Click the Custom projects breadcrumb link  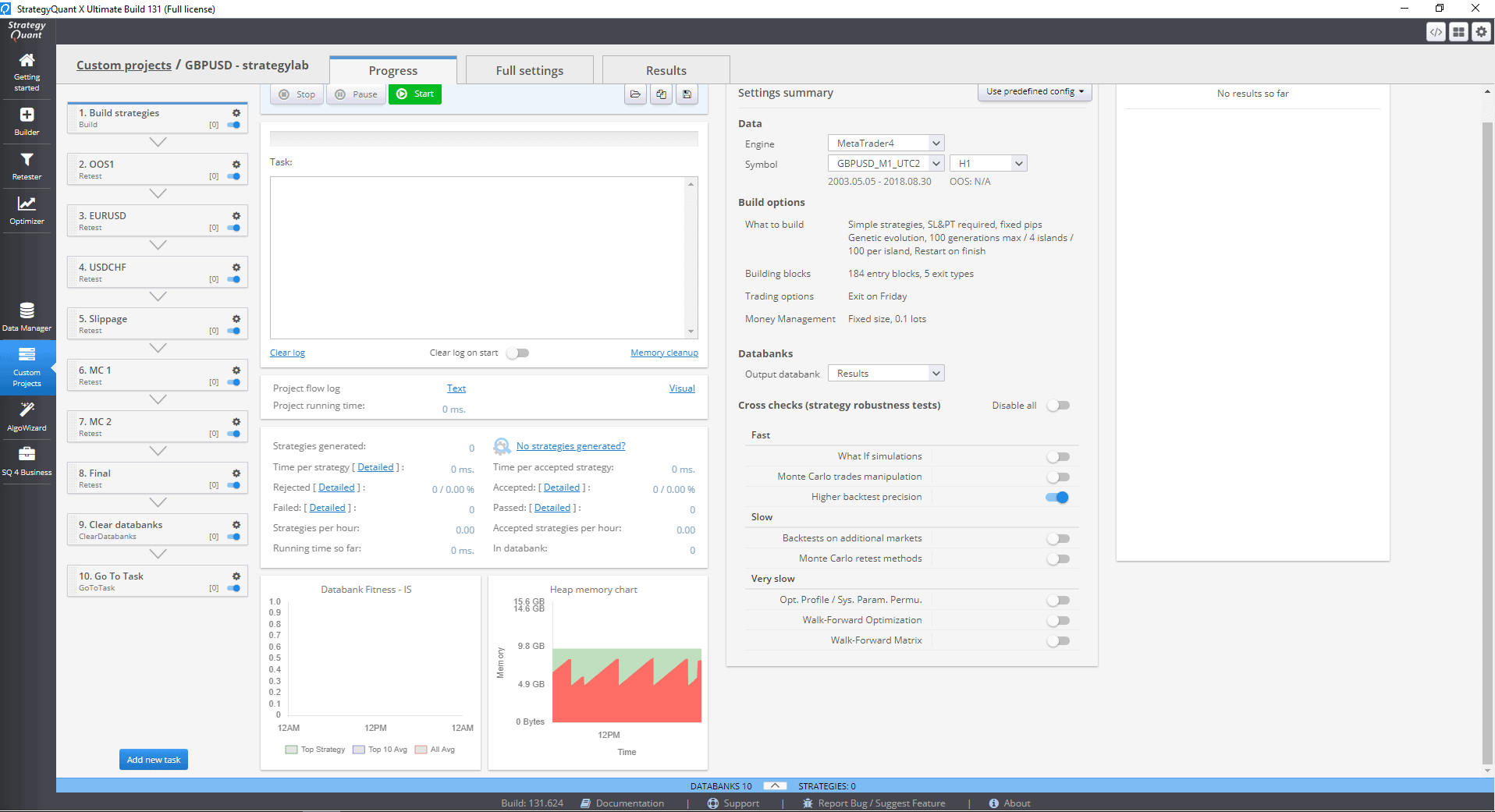point(124,66)
